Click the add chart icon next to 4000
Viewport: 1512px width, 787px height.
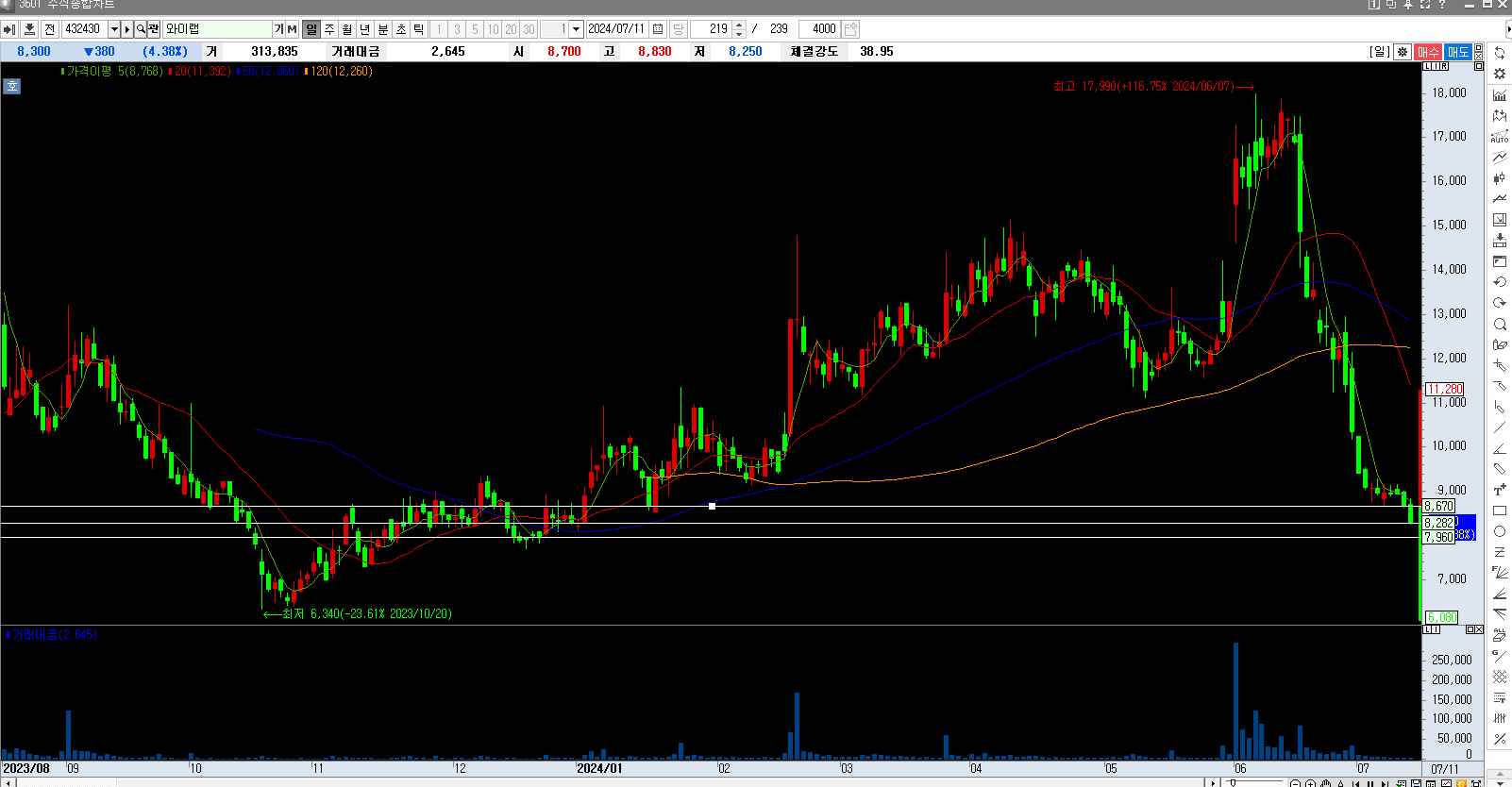[x=850, y=29]
